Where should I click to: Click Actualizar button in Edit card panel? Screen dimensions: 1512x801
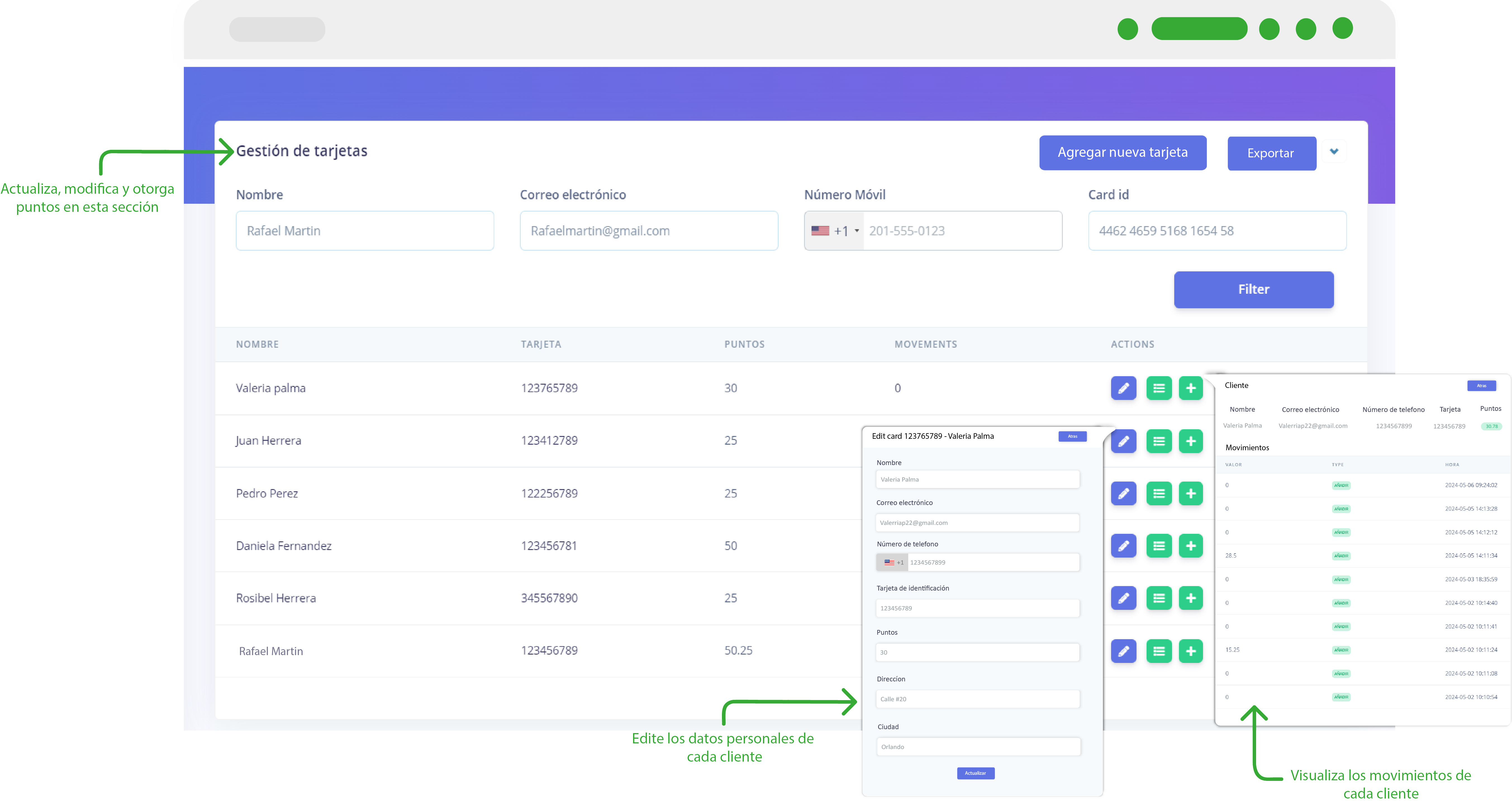tap(975, 773)
